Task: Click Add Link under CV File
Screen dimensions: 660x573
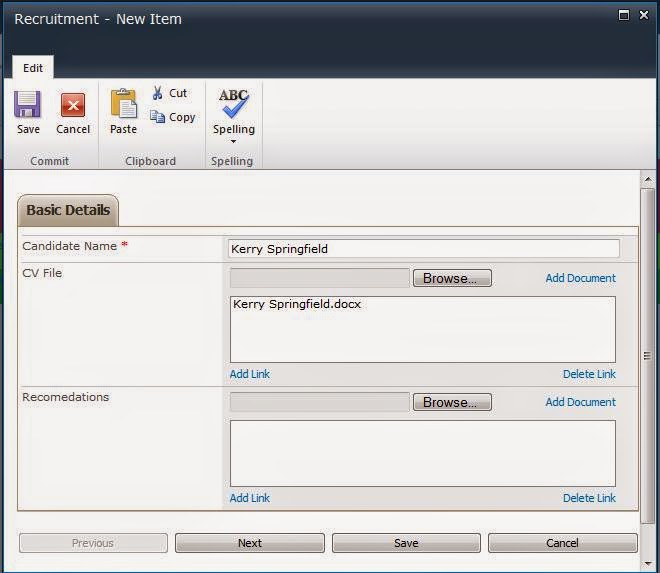Action: point(250,374)
